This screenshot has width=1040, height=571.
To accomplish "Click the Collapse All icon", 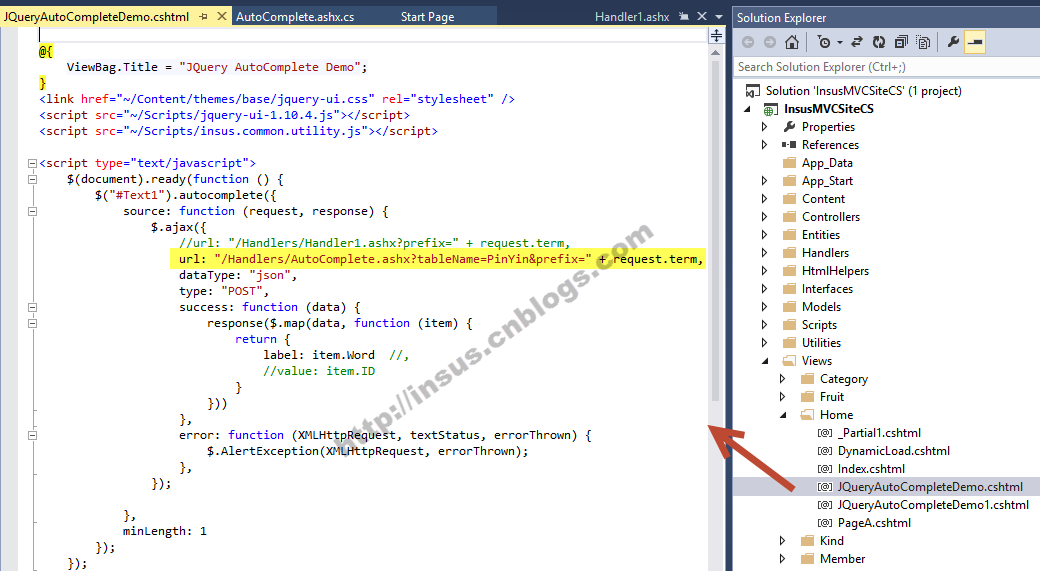I will click(901, 42).
